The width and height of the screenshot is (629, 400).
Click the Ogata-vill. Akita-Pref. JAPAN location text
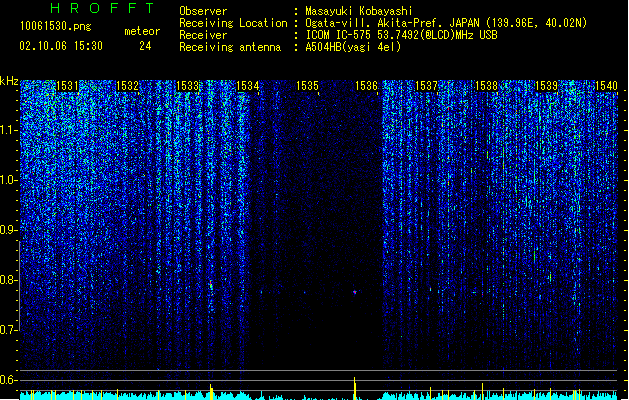(x=446, y=23)
